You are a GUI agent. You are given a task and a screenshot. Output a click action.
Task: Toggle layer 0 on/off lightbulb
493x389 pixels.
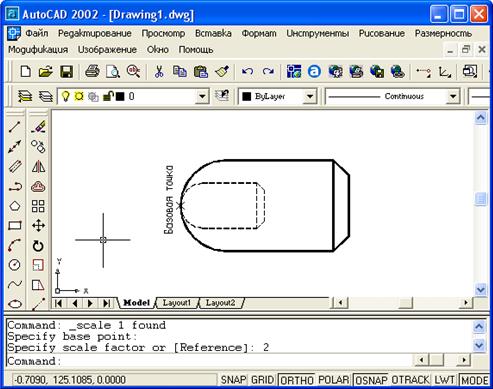pos(66,96)
